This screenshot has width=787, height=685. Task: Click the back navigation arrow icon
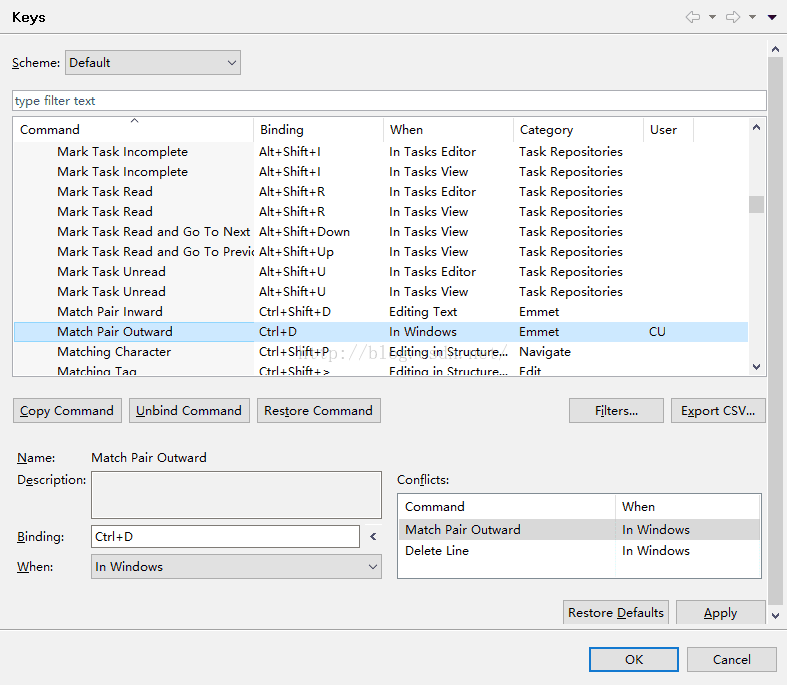point(692,17)
